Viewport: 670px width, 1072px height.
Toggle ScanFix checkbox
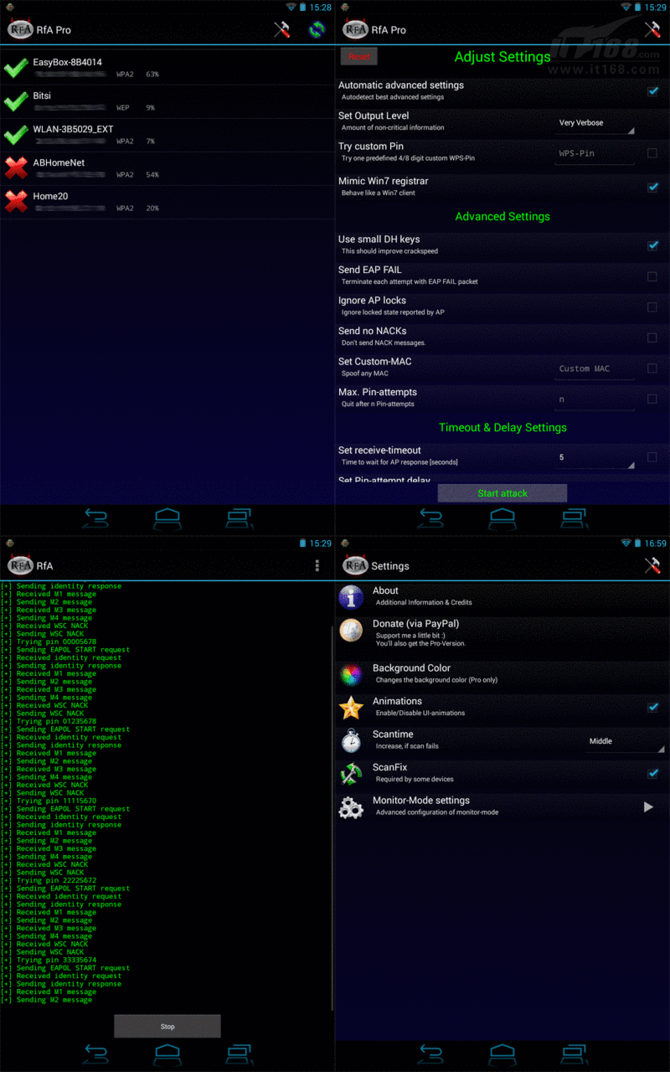coord(652,773)
